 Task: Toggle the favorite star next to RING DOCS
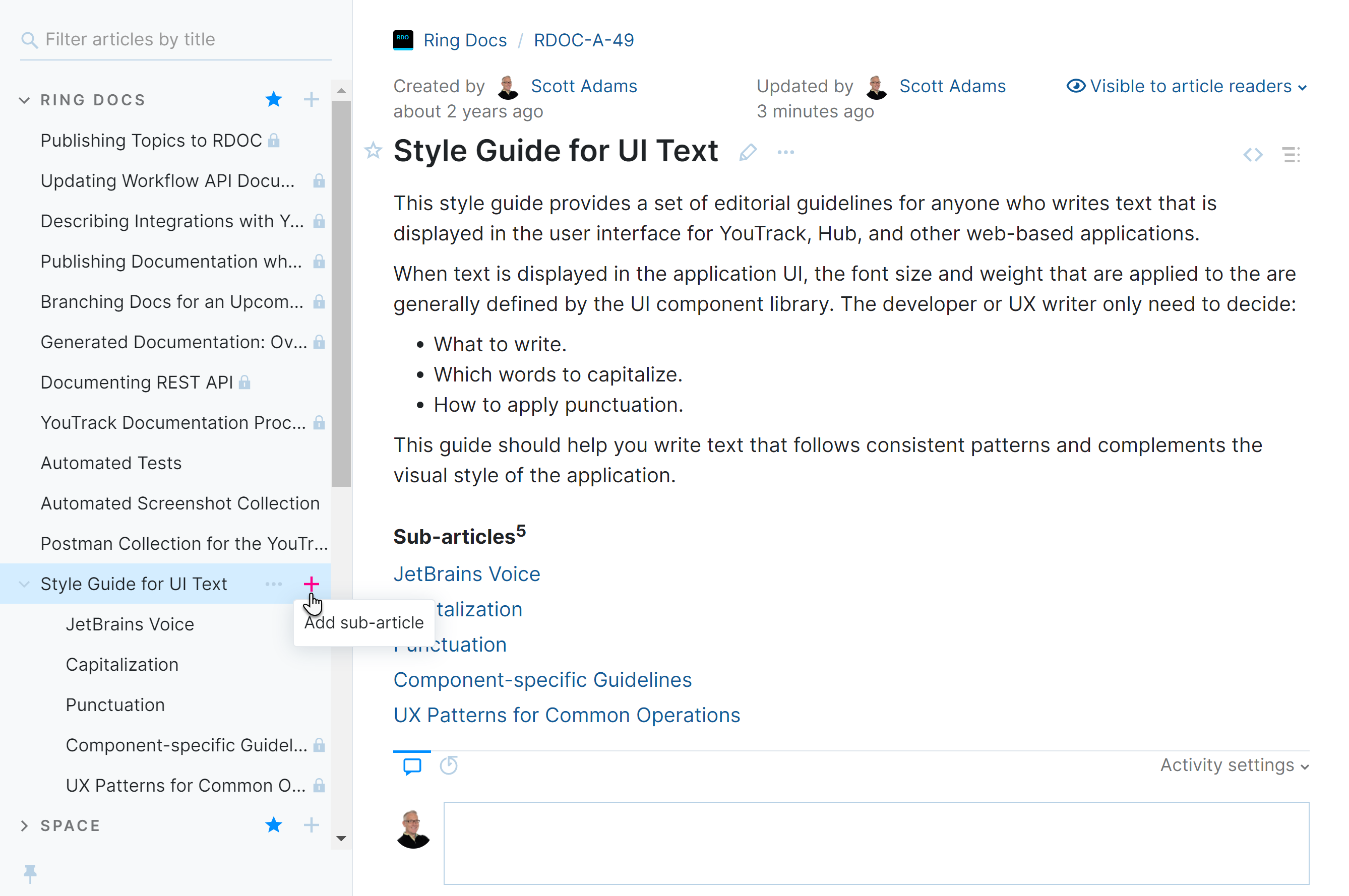pyautogui.click(x=274, y=99)
